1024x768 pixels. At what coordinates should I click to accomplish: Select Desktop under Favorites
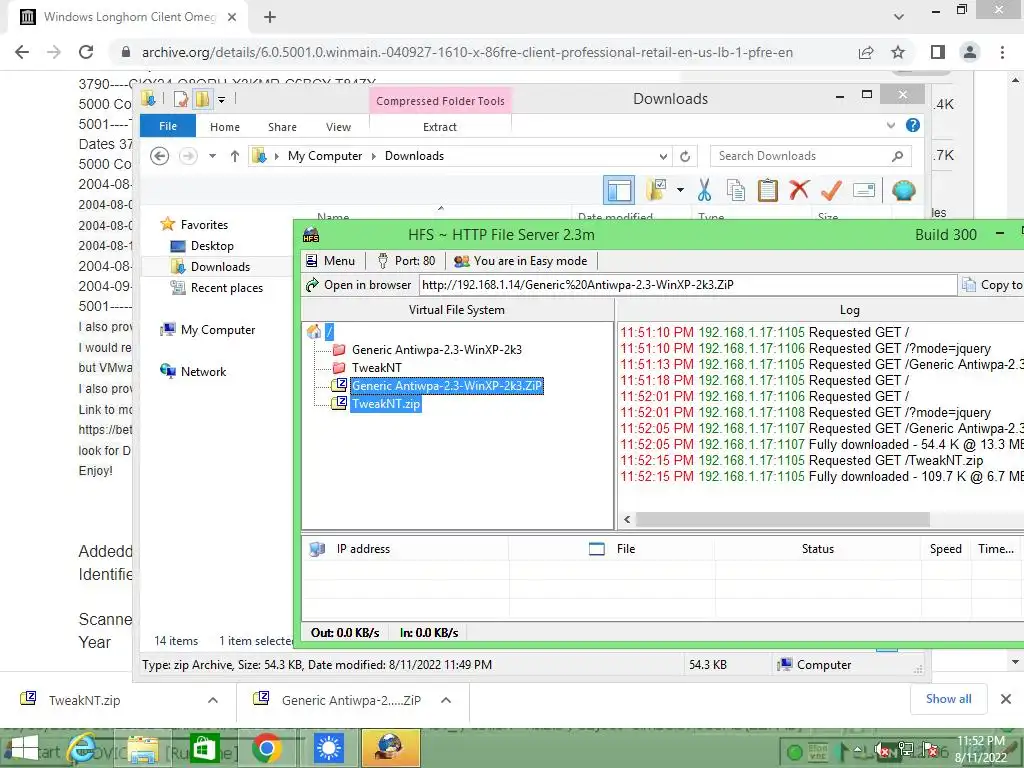point(212,246)
